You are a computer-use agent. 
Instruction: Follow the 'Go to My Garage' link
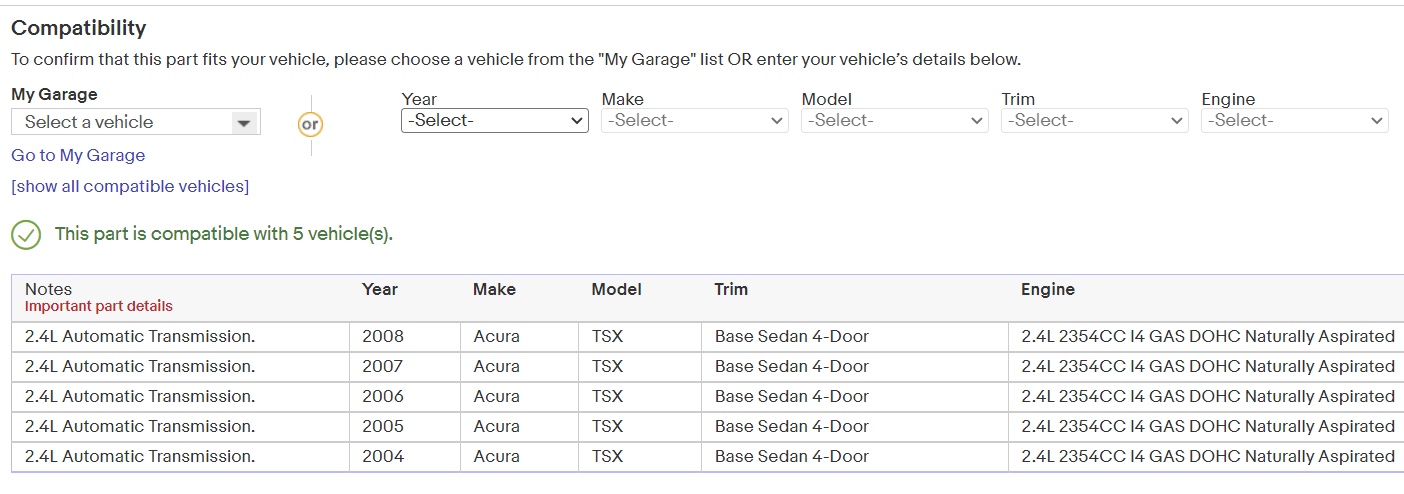point(78,155)
